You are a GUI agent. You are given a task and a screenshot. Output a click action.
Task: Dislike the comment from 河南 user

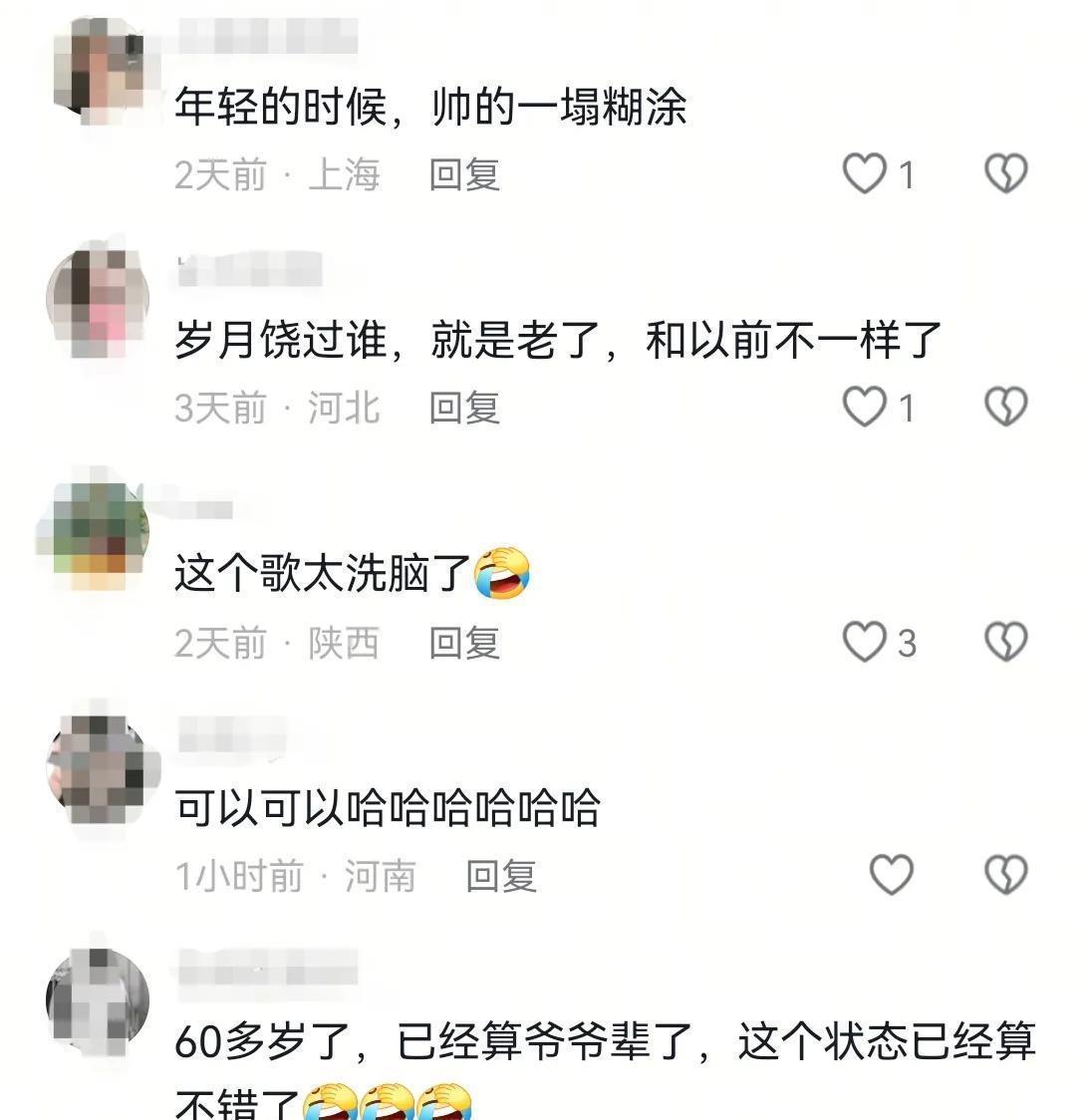(1005, 875)
